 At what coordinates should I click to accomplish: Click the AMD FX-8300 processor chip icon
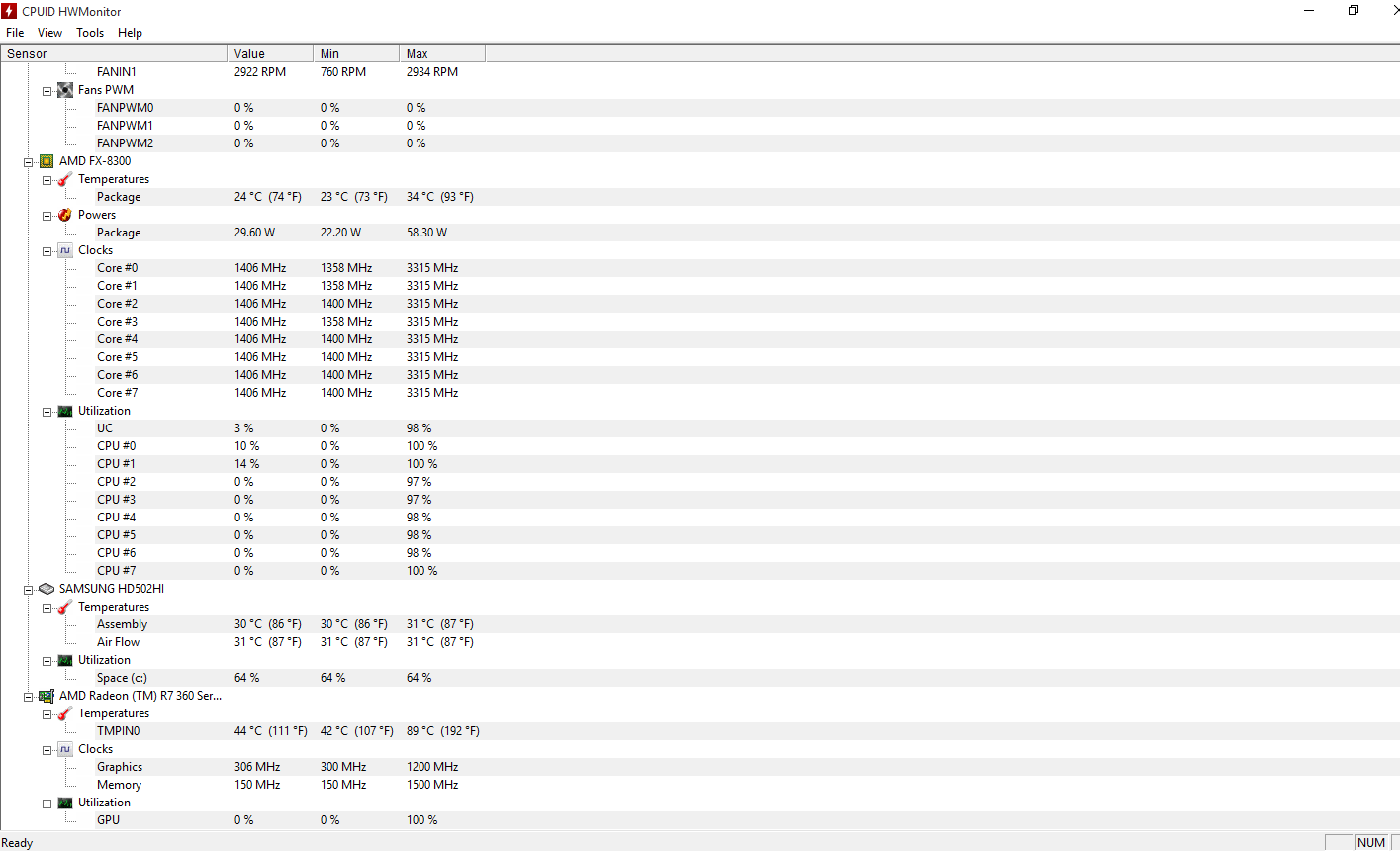[47, 161]
